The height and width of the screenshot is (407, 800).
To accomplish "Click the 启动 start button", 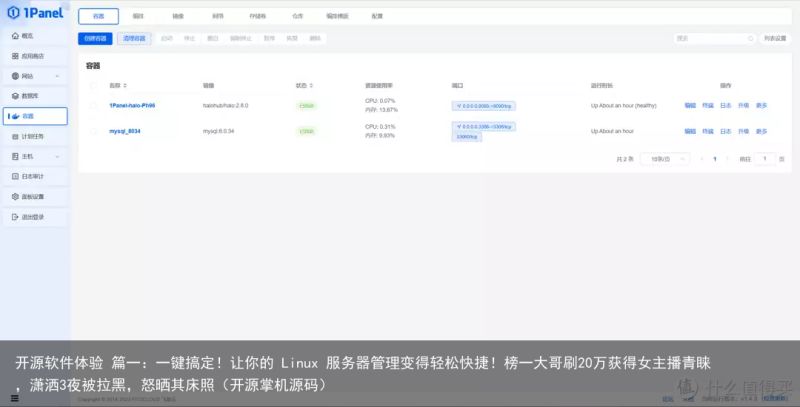I will pos(167,38).
